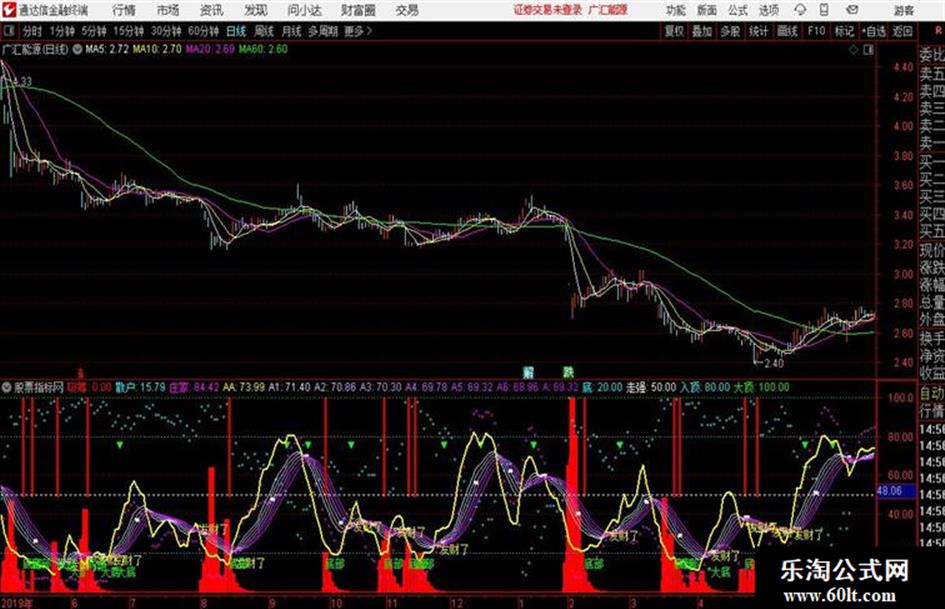
Task: Click the R label in the right panel
Action: click(x=938, y=31)
